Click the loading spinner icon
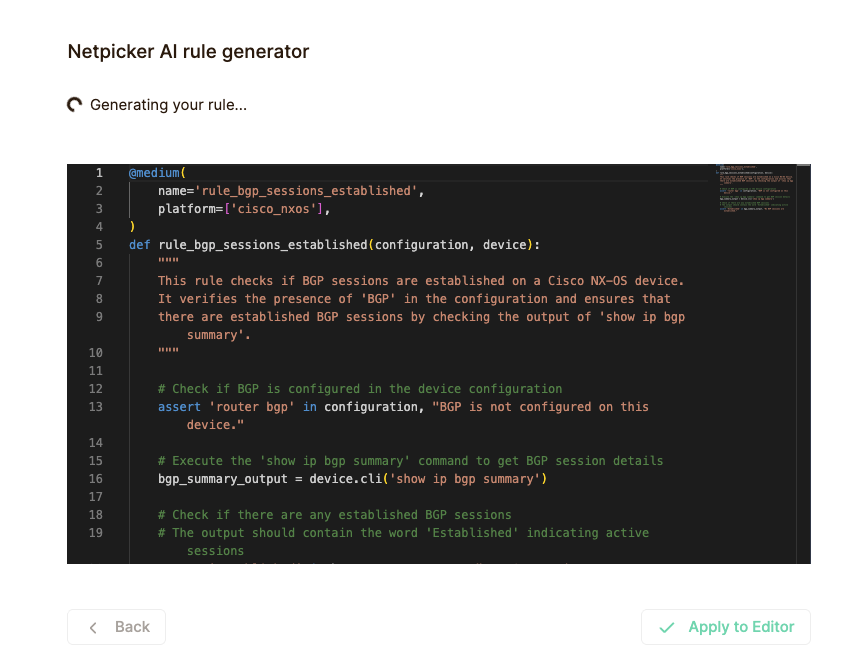The height and width of the screenshot is (660, 853). coord(75,104)
